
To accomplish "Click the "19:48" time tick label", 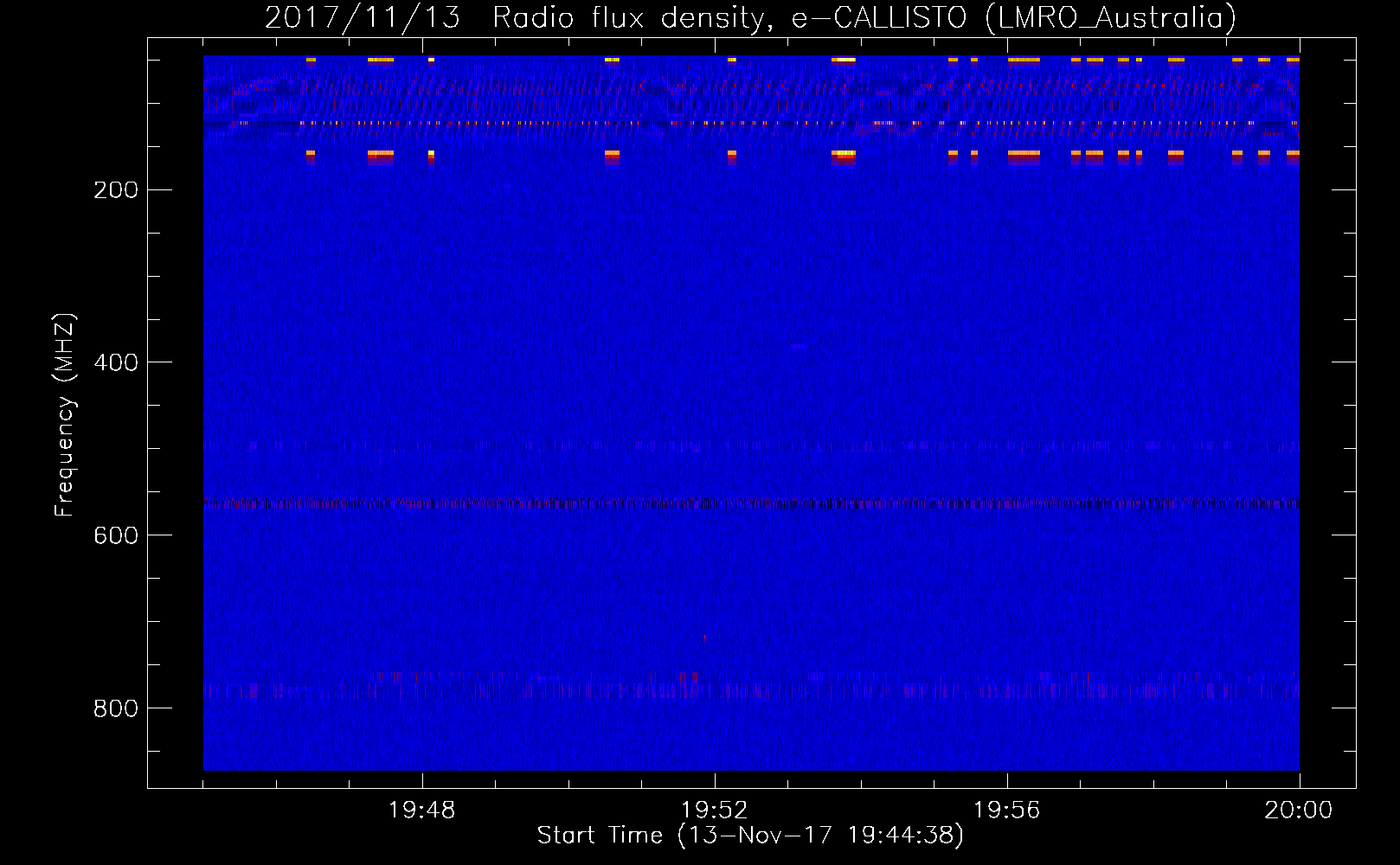I will (422, 811).
